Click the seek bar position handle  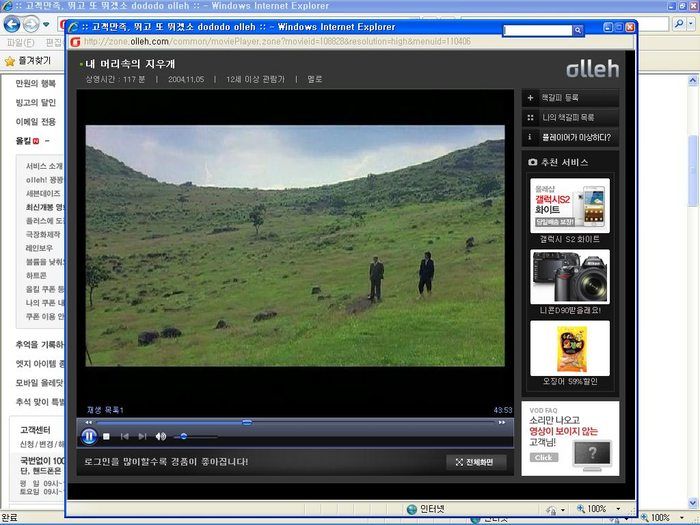247,422
